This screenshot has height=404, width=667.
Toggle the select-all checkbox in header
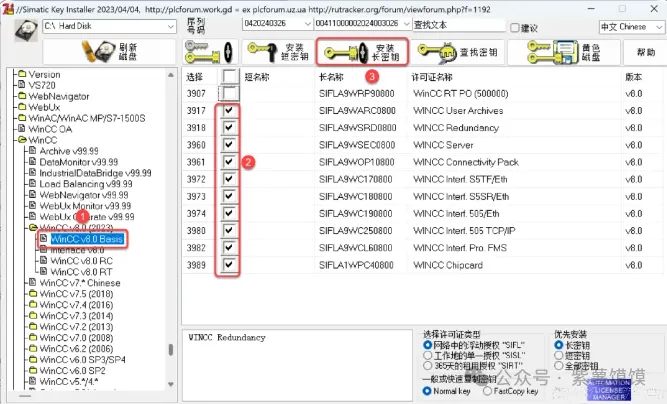pyautogui.click(x=230, y=76)
